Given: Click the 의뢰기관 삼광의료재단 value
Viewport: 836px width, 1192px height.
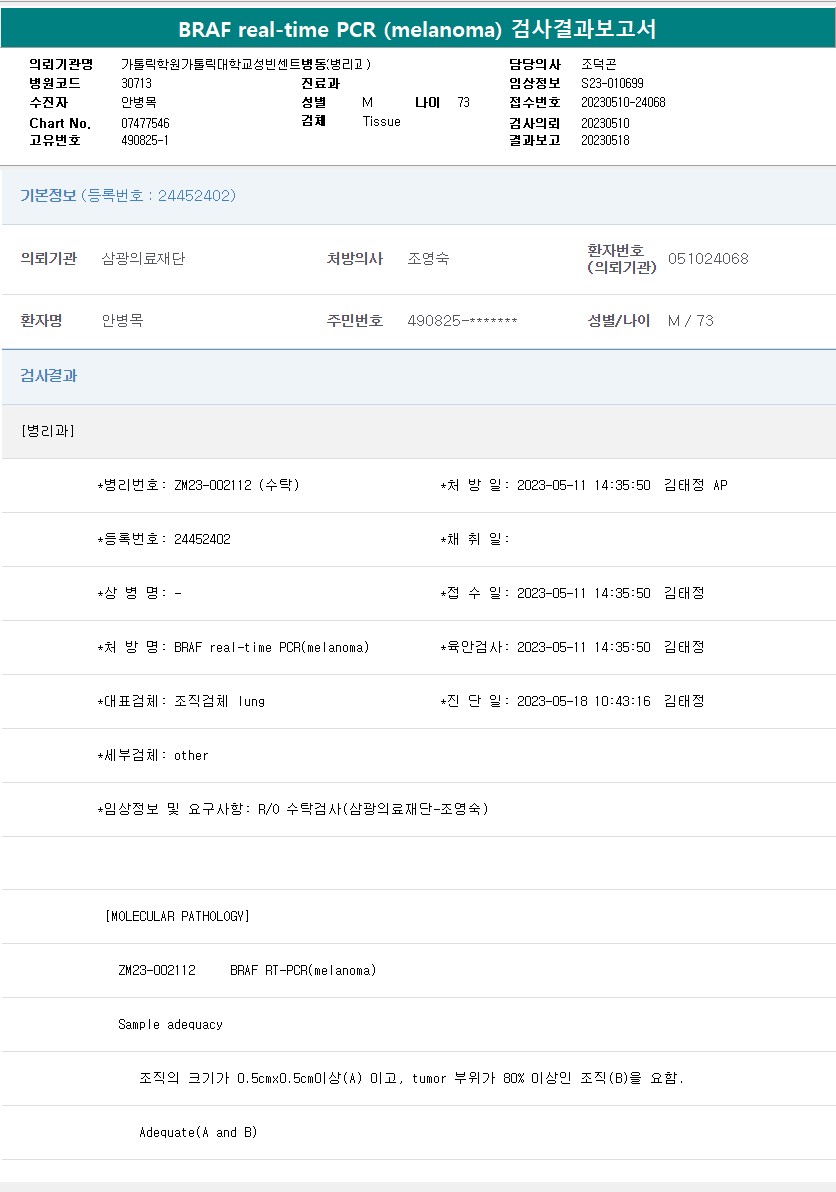Looking at the screenshot, I should tap(143, 259).
